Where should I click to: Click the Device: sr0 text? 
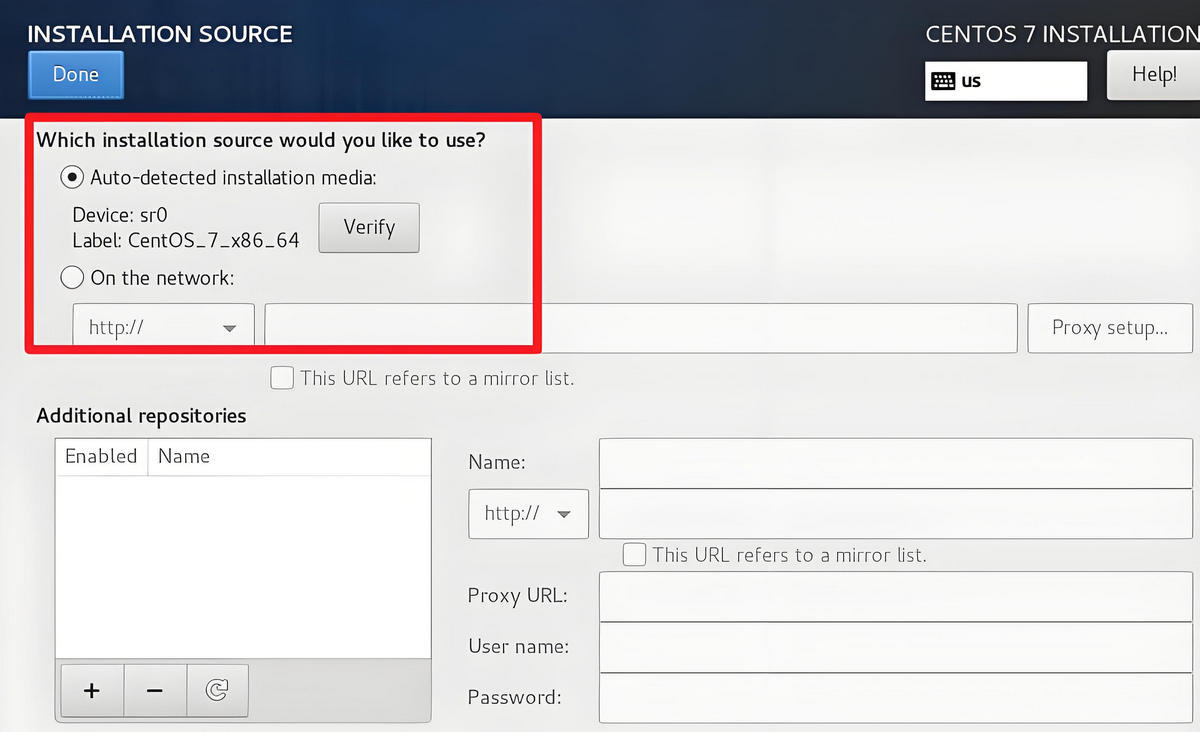121,215
